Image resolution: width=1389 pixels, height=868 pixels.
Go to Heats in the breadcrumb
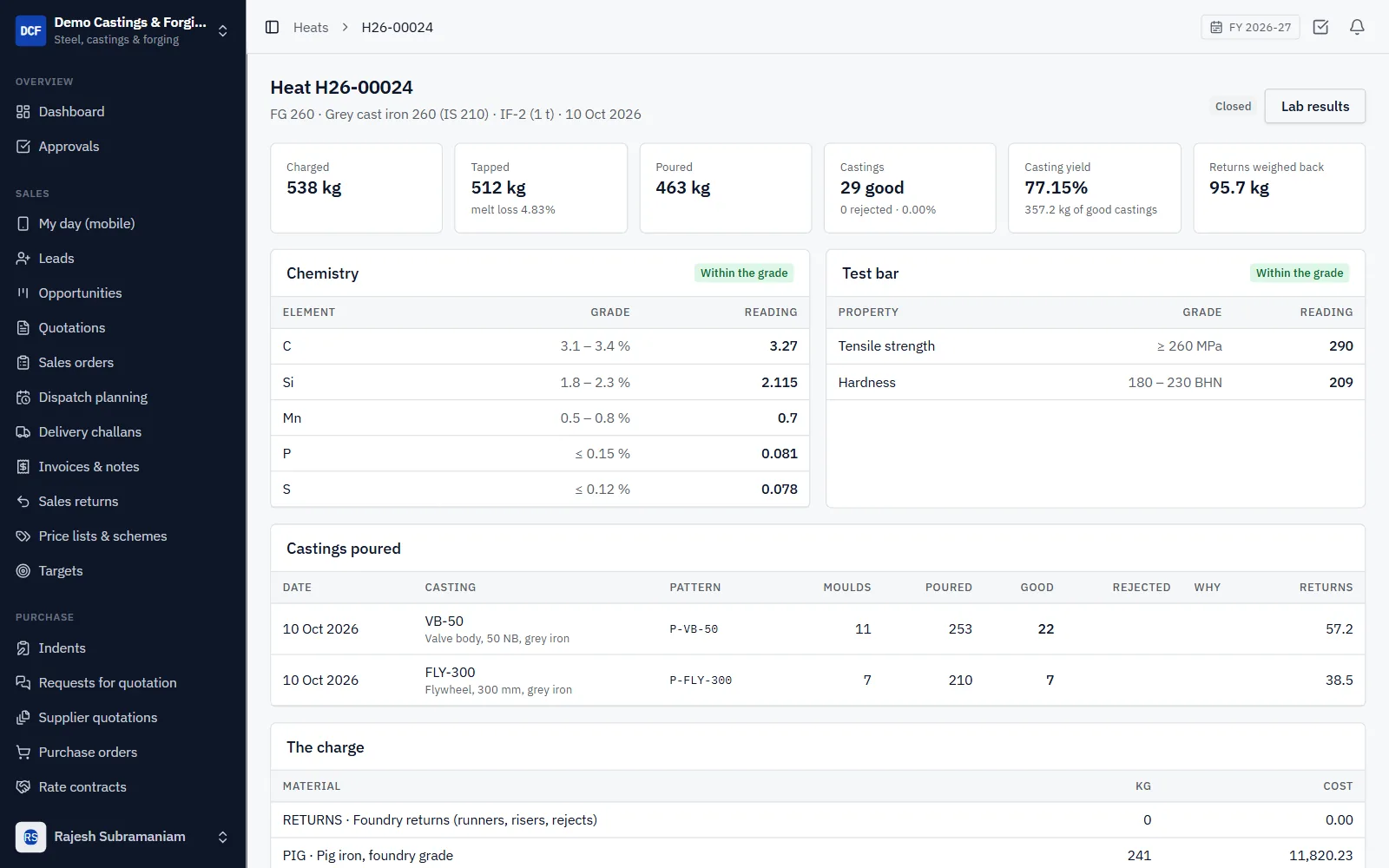pos(311,27)
